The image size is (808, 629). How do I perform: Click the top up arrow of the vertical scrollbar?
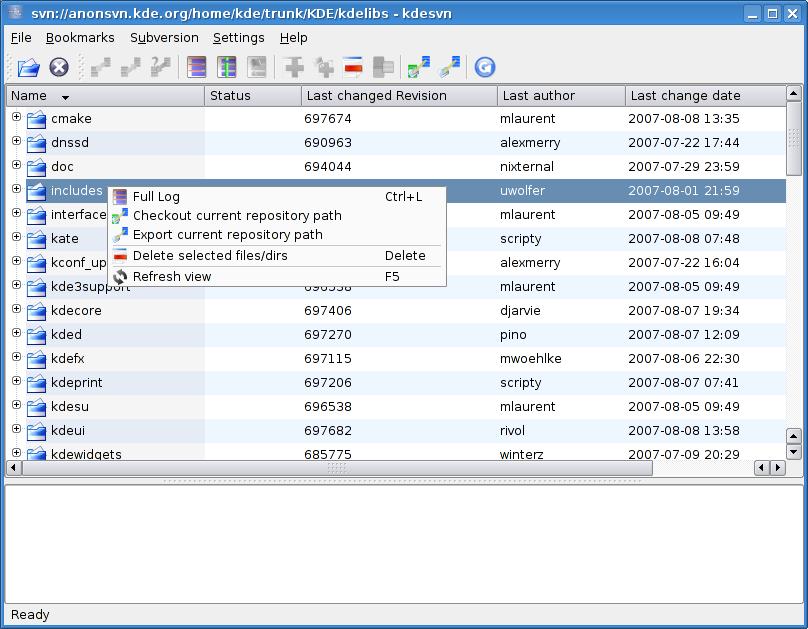pos(794,93)
